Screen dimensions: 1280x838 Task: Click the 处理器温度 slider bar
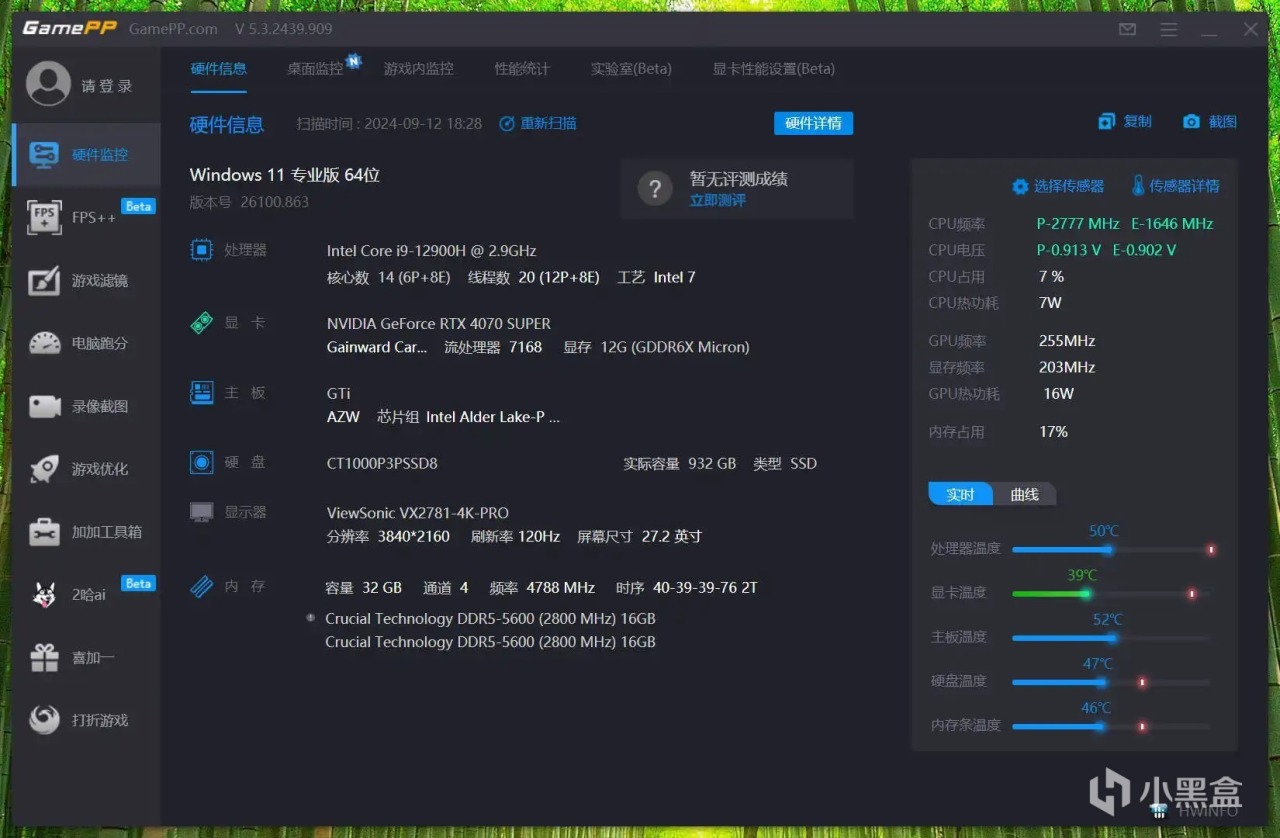[1112, 549]
